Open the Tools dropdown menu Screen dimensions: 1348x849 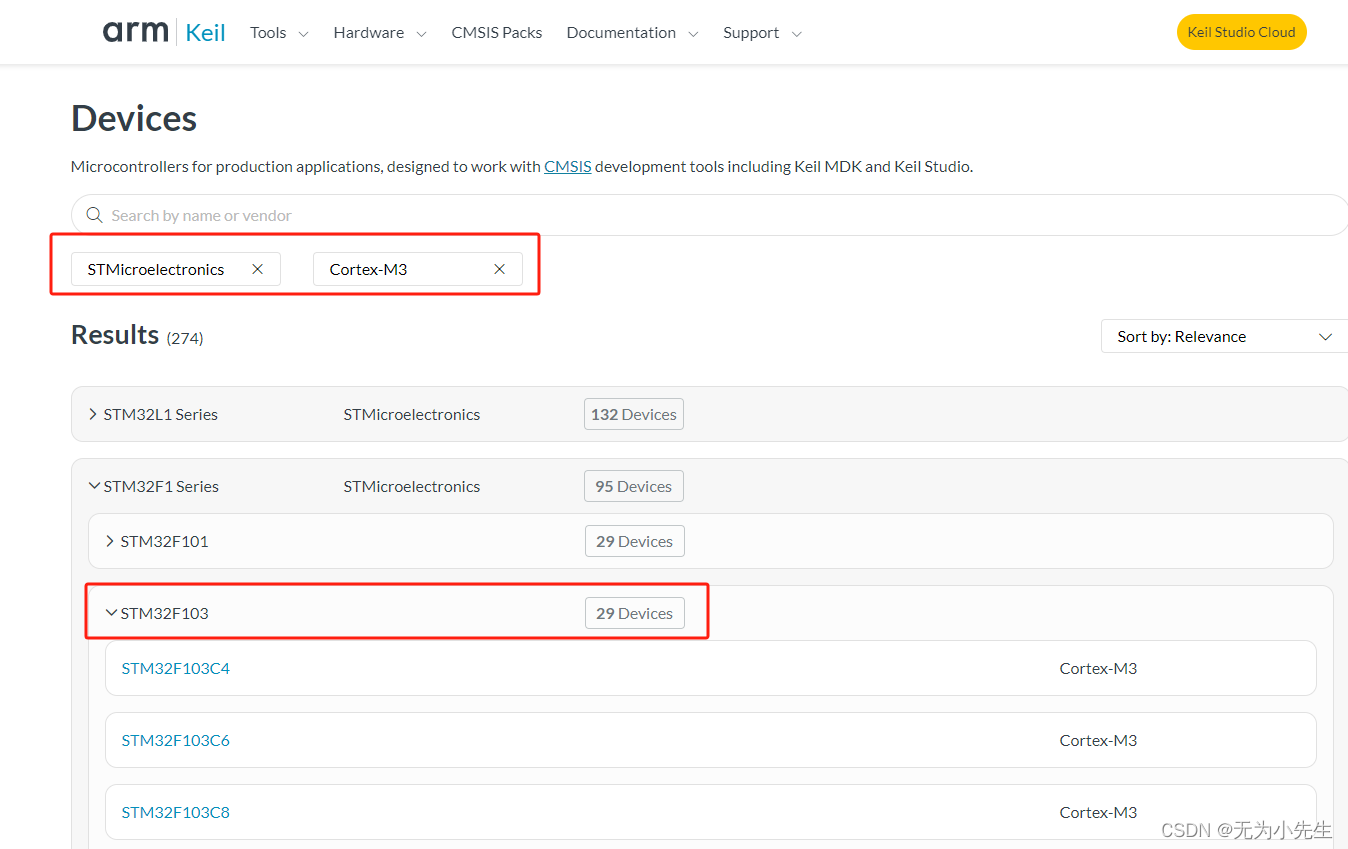[x=279, y=33]
